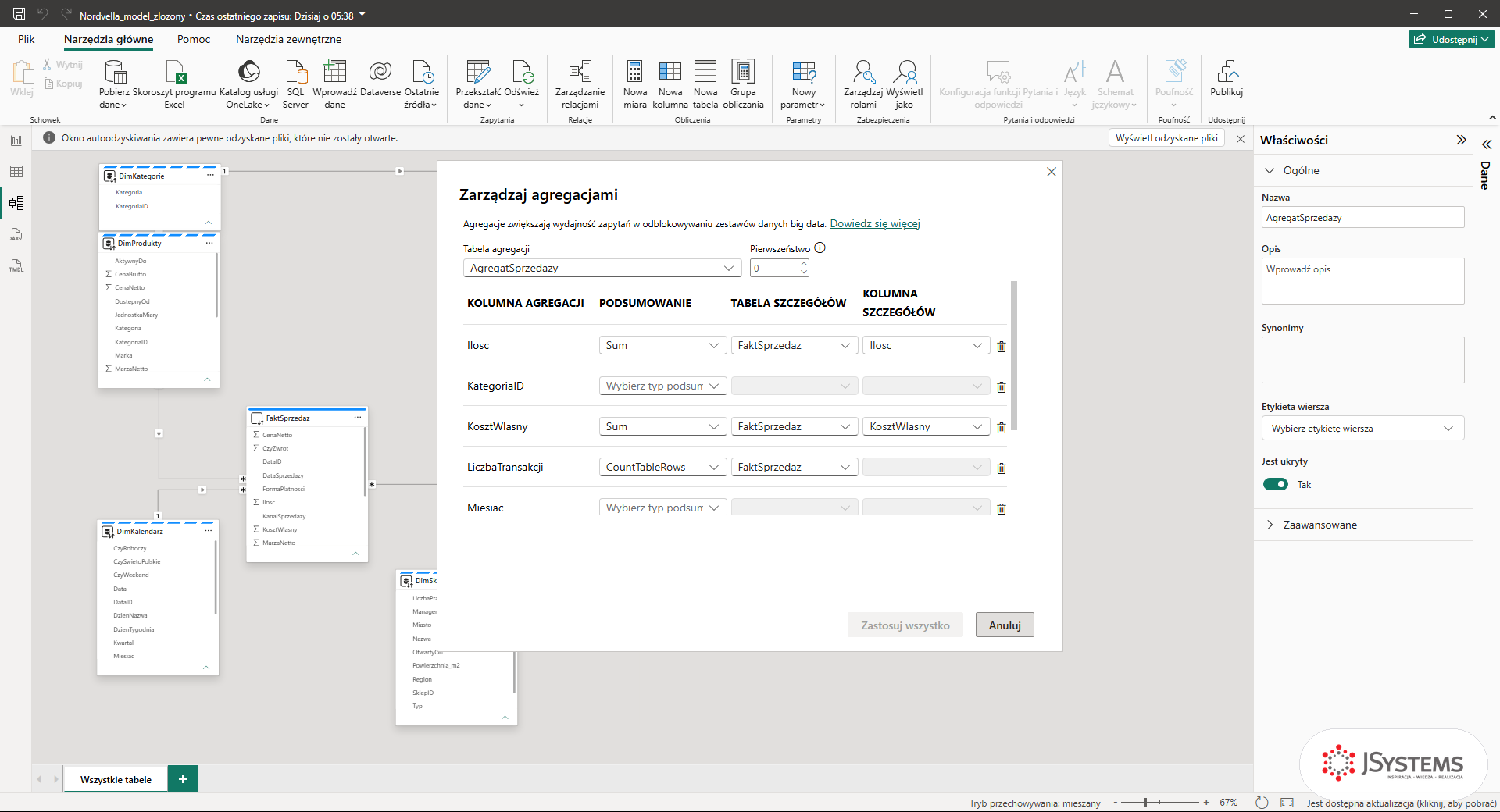The height and width of the screenshot is (812, 1500).
Task: Open Etykieta wiersza dropdown
Action: point(1362,428)
